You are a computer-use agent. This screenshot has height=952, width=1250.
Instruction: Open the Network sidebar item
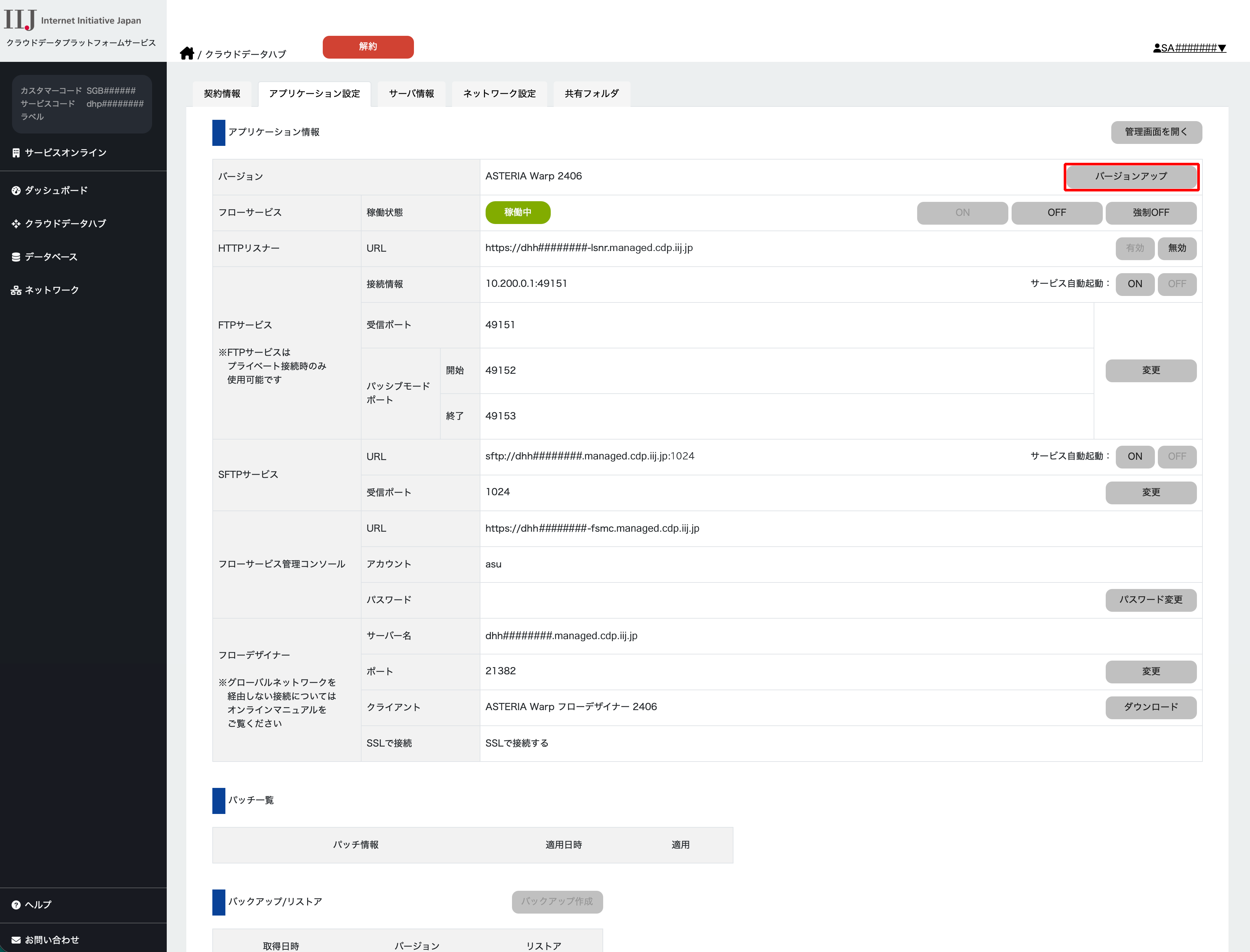(x=51, y=290)
